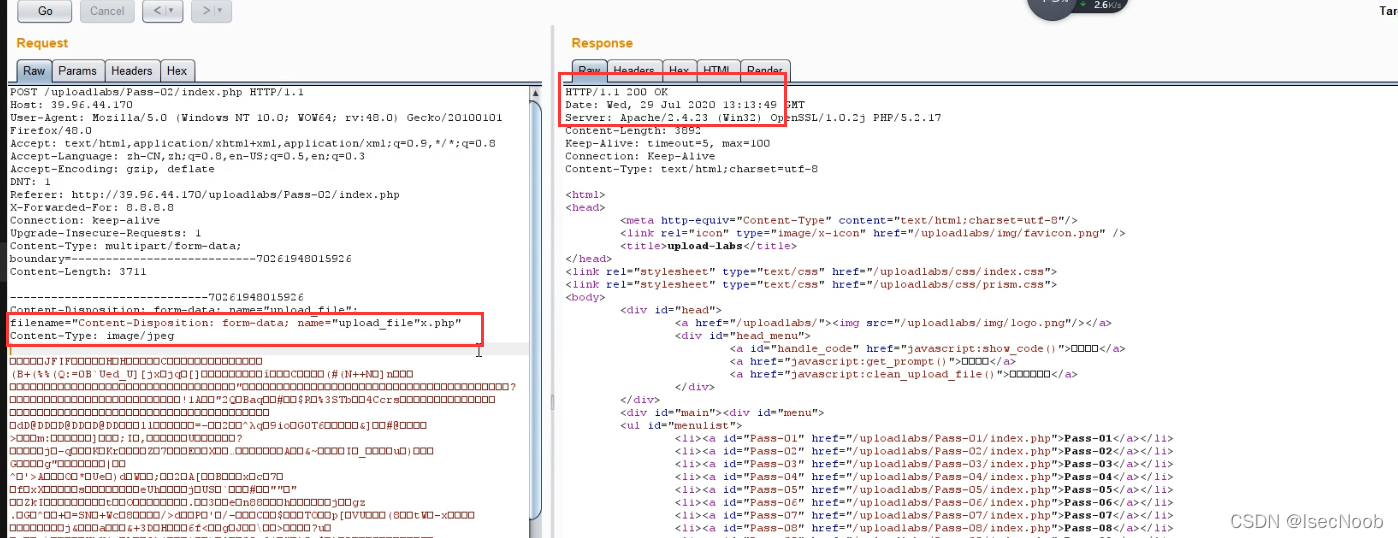Click the Date: Wed, 29 Jul 2020 line
This screenshot has width=1398, height=538.
point(685,104)
